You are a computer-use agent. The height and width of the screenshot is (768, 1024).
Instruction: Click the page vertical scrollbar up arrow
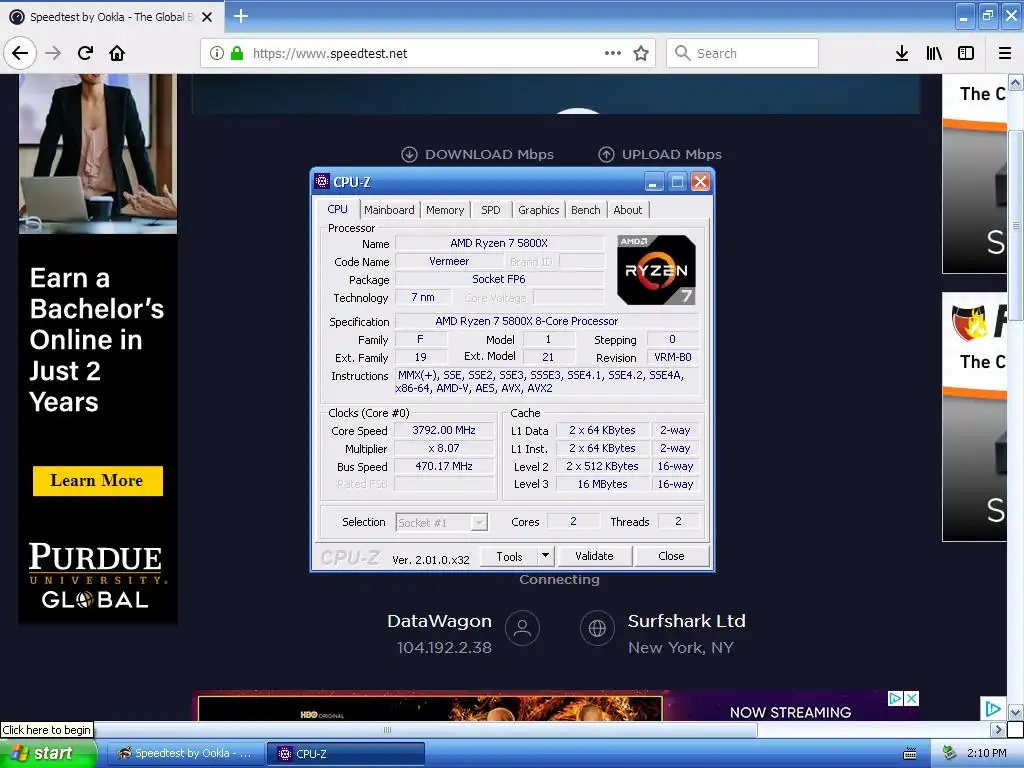click(x=1015, y=82)
